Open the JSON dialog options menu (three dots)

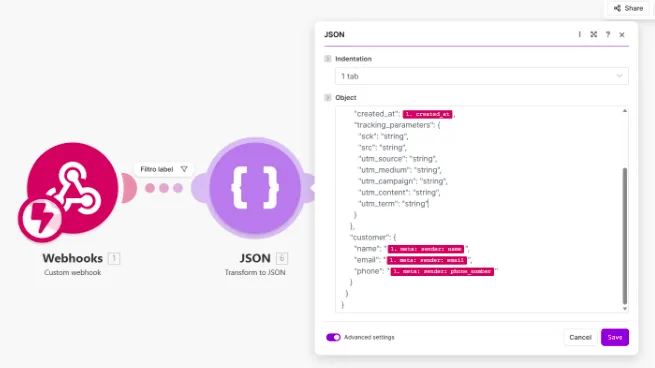click(x=579, y=34)
